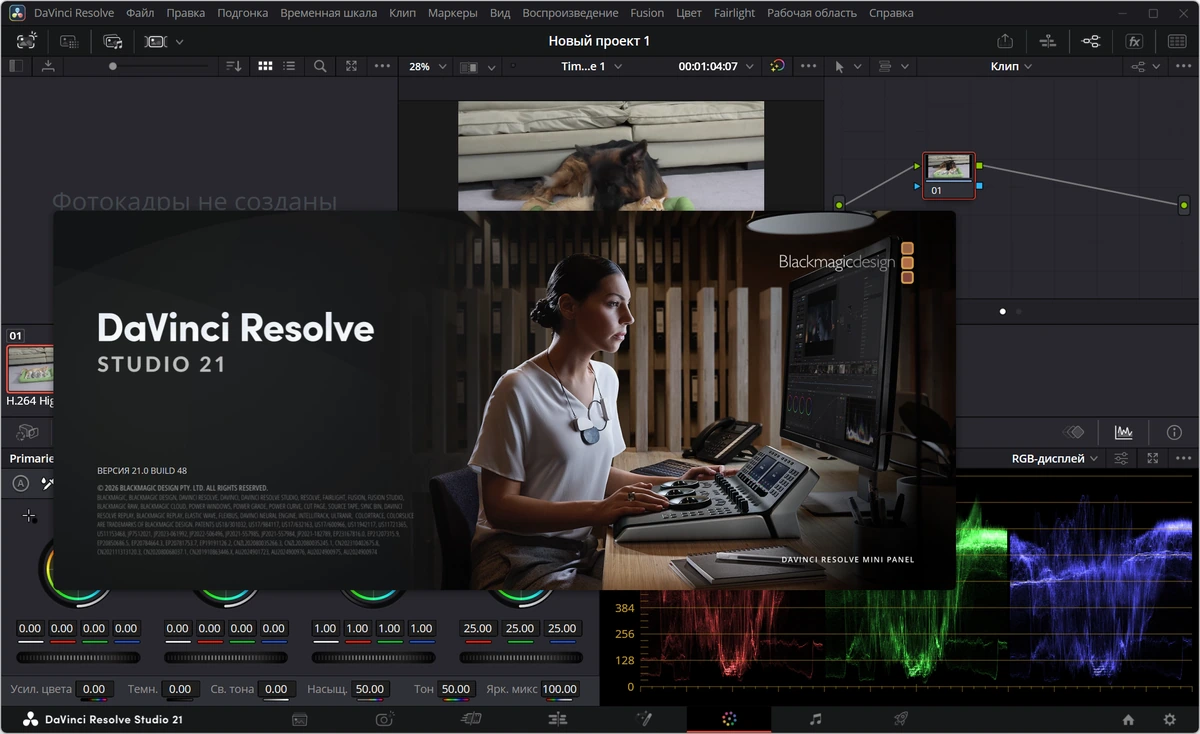Open the gallery three-dots options menu
The height and width of the screenshot is (734, 1200).
[382, 66]
